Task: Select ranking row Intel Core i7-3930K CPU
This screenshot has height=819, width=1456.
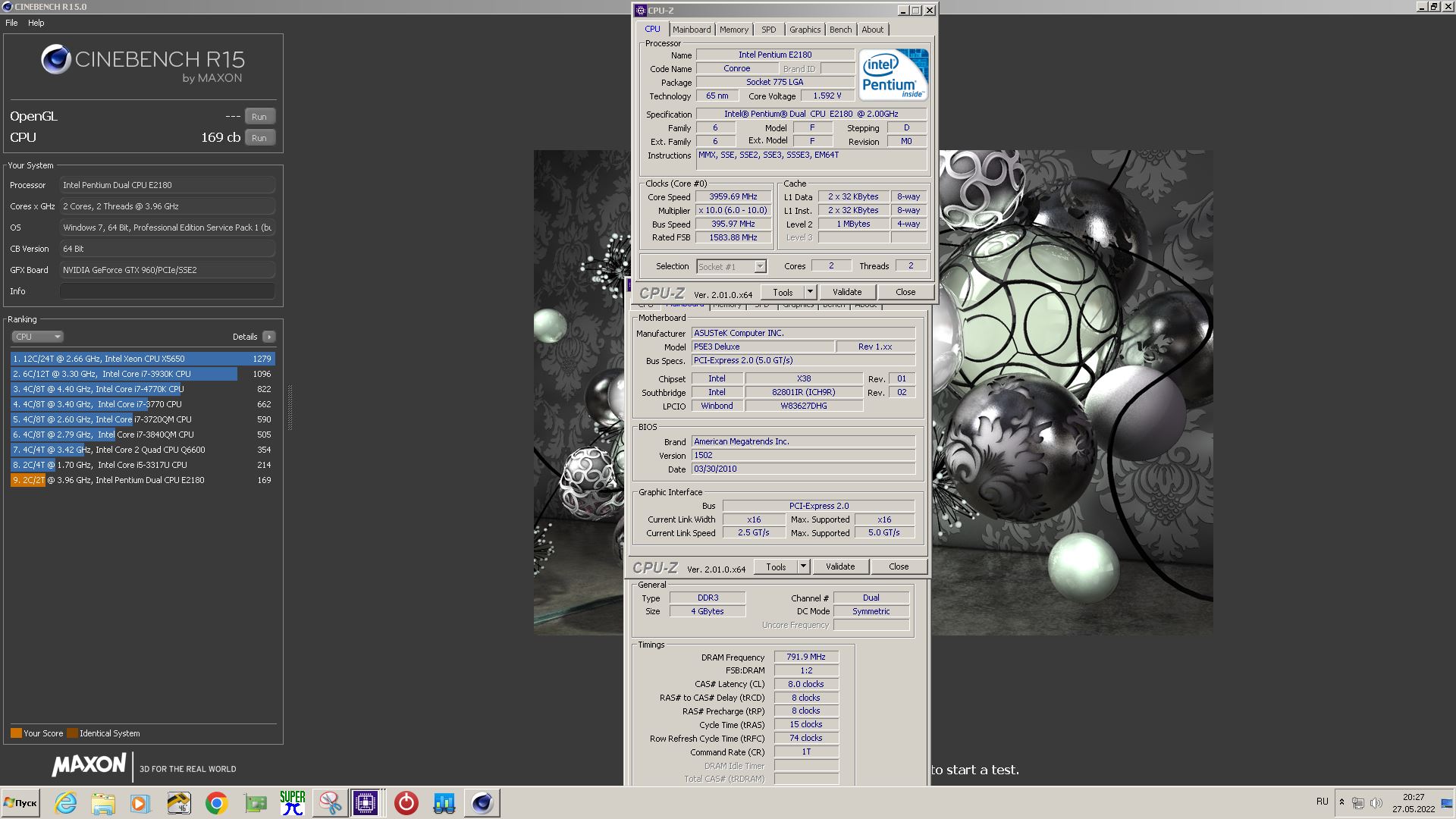Action: [x=143, y=374]
